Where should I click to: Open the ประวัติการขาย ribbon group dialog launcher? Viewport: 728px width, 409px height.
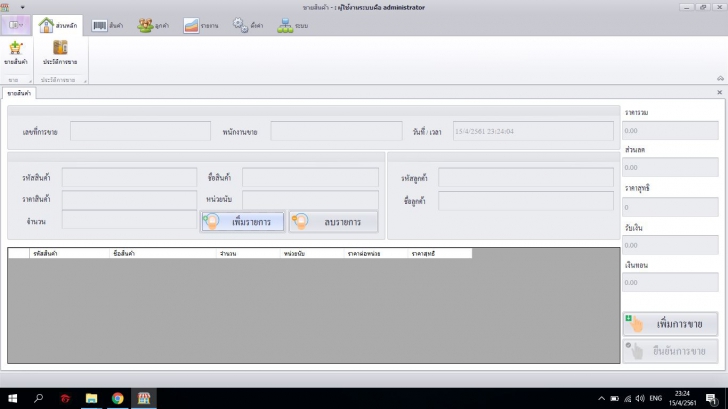pos(85,81)
